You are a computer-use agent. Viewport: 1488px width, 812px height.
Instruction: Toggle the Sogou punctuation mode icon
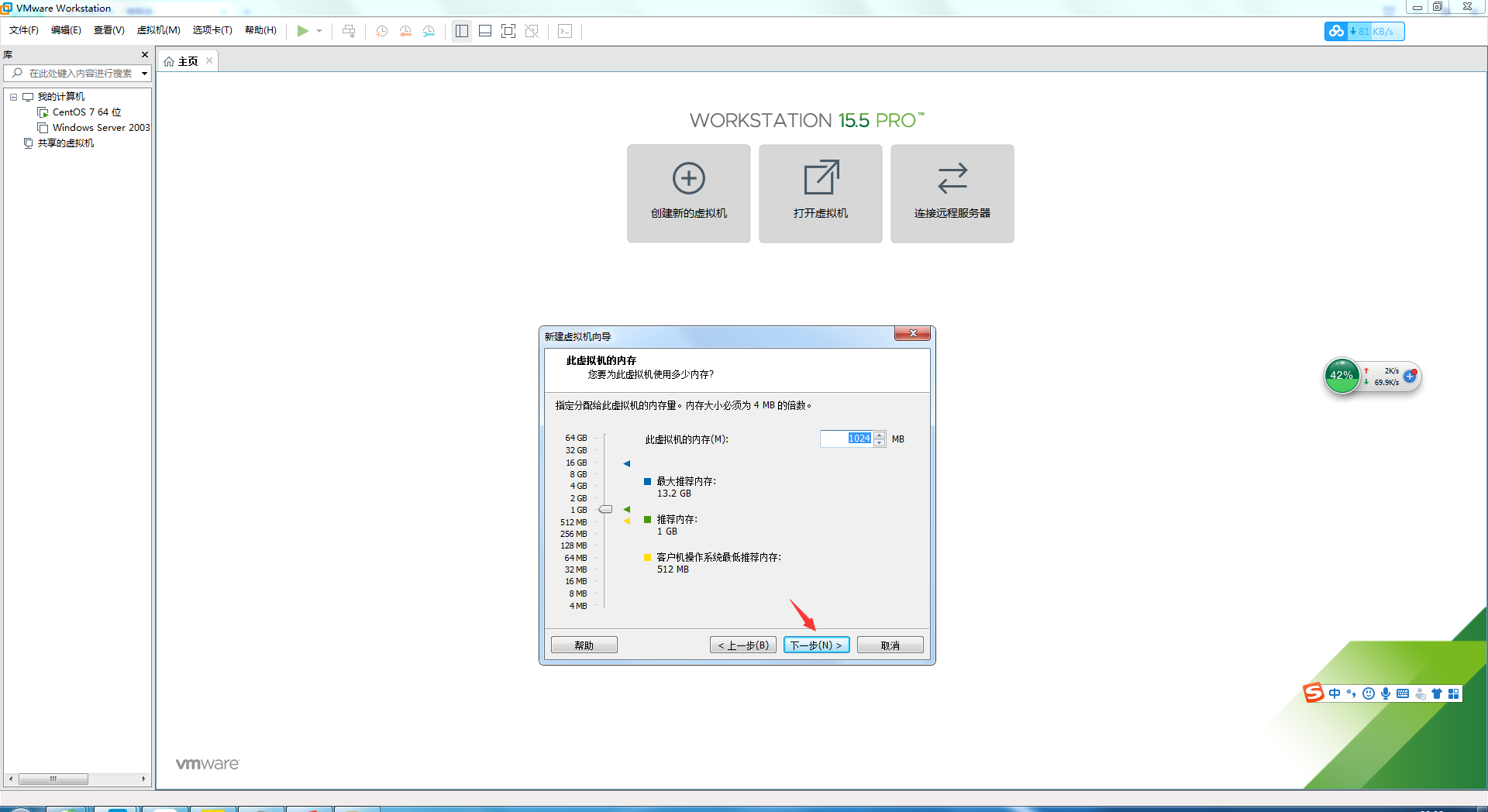point(1352,693)
